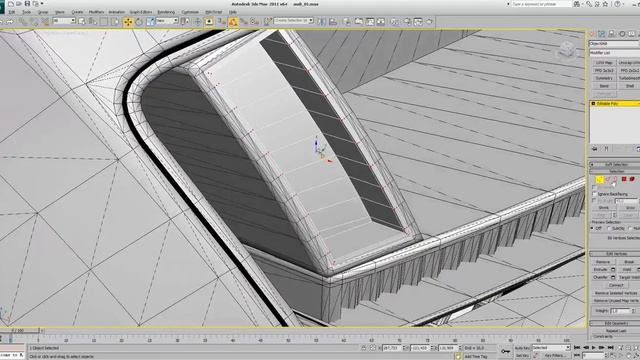640x360 pixels.
Task: Enable the Ignore Backfacing checkbox
Action: [x=594, y=194]
